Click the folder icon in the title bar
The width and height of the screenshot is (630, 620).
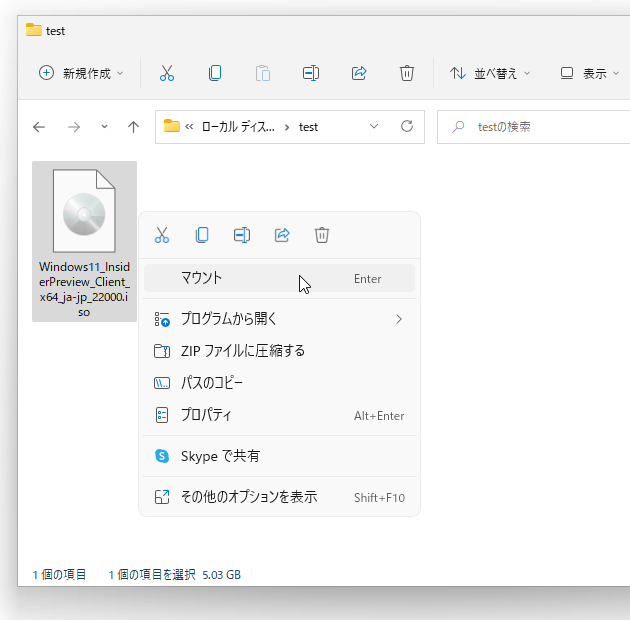coord(34,30)
